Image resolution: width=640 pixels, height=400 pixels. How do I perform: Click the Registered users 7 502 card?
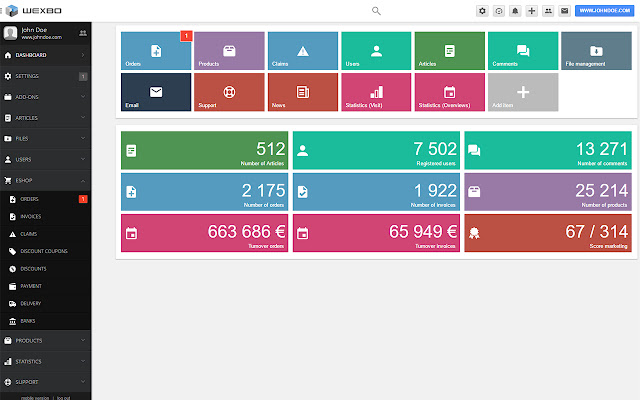pos(376,150)
